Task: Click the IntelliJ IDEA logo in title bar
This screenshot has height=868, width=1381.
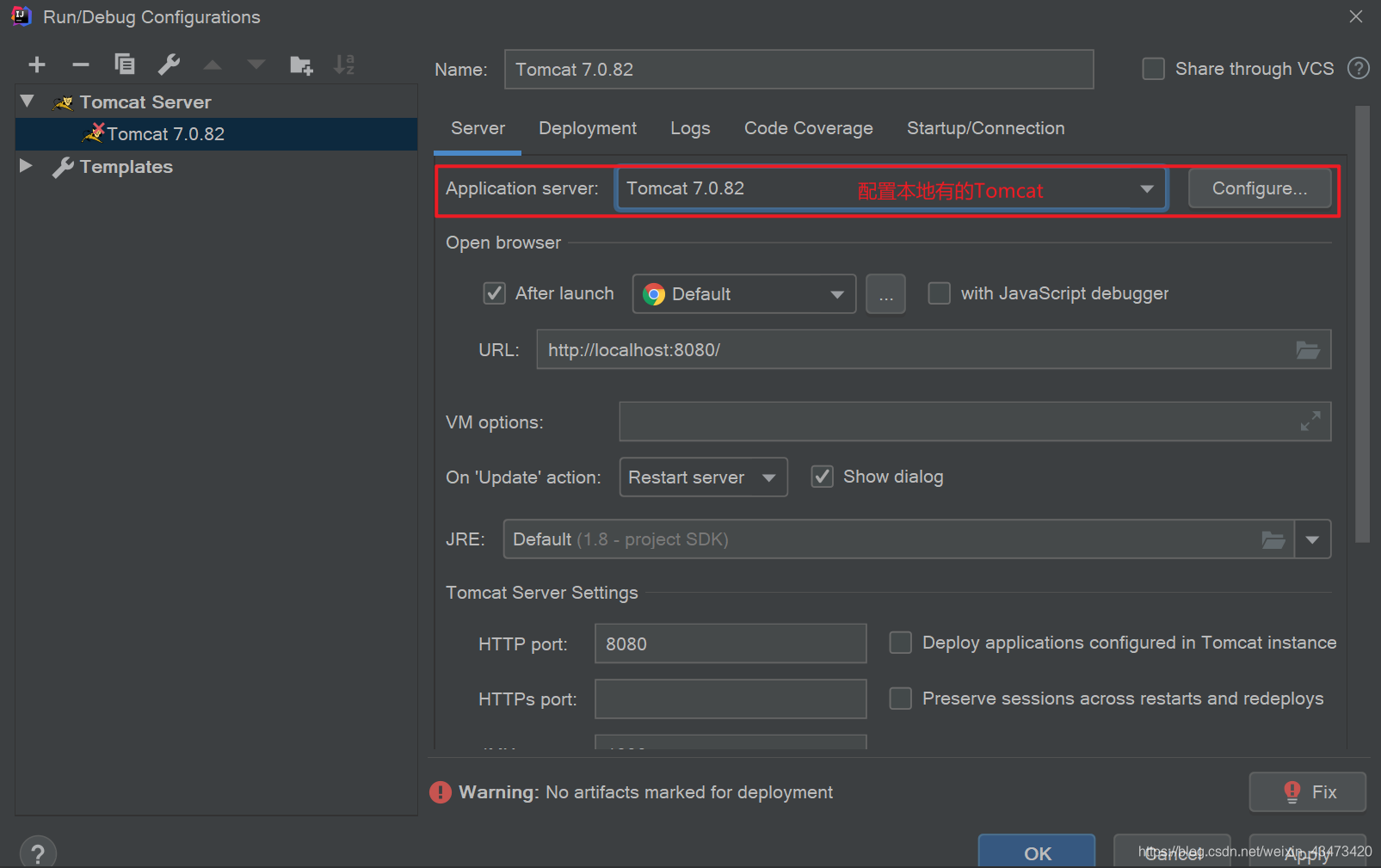Action: click(22, 16)
